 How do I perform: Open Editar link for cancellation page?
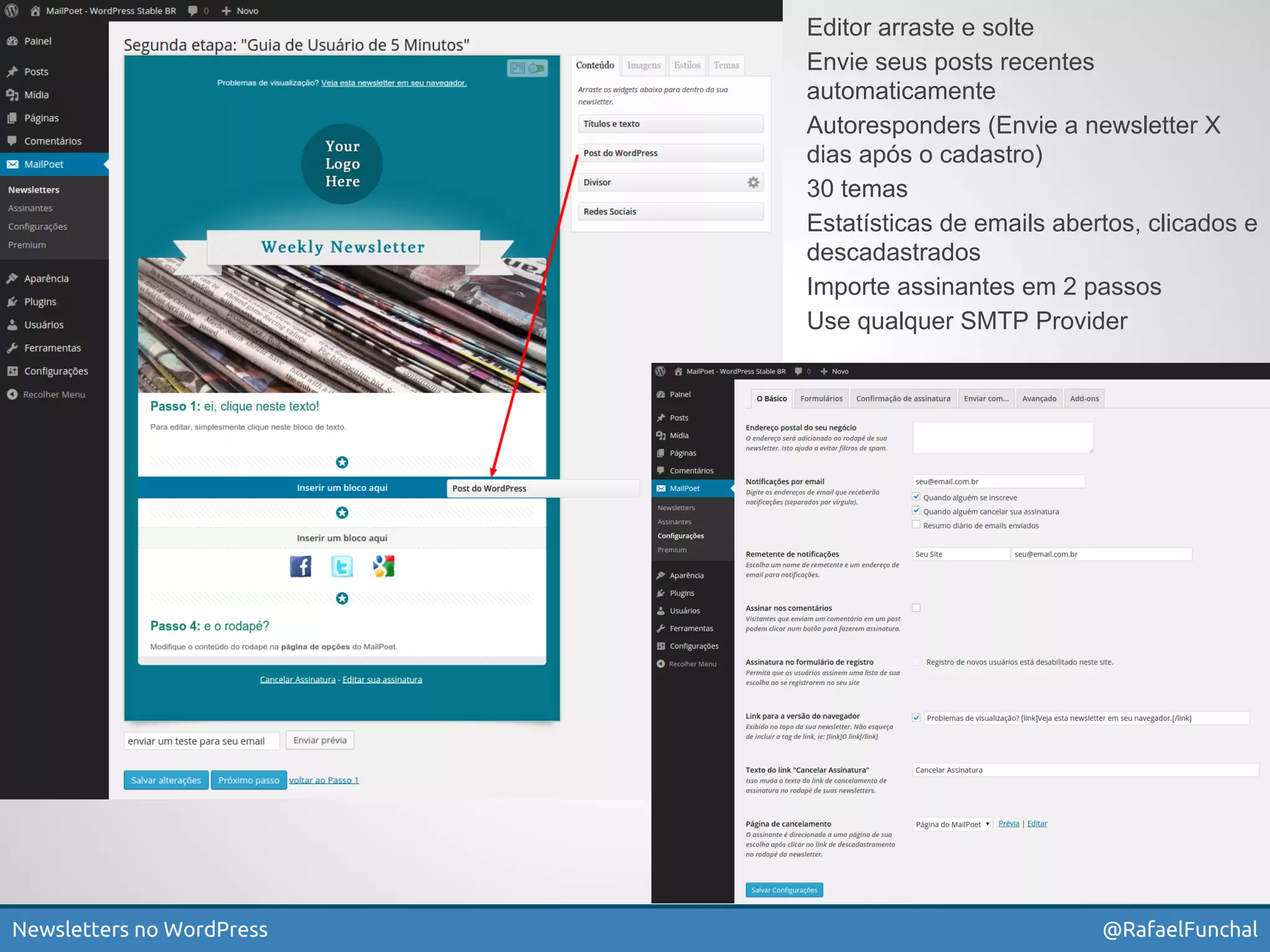(x=1037, y=824)
